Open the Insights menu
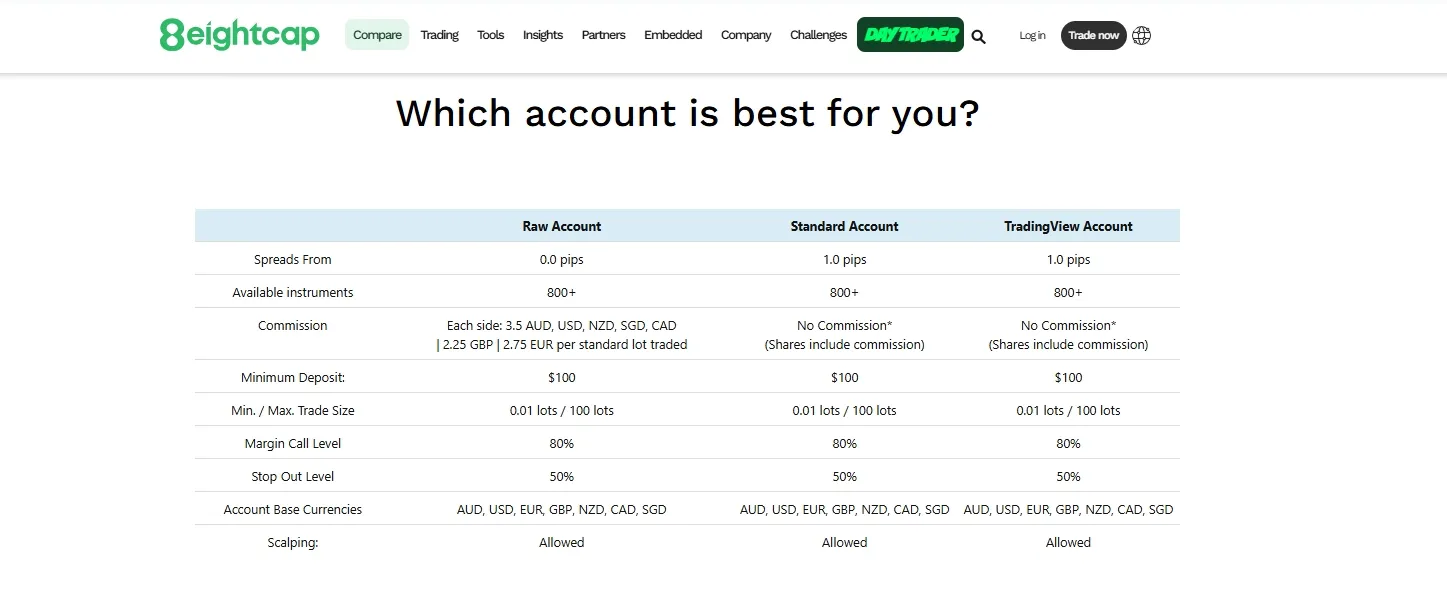Image resolution: width=1447 pixels, height=594 pixels. pyautogui.click(x=543, y=35)
